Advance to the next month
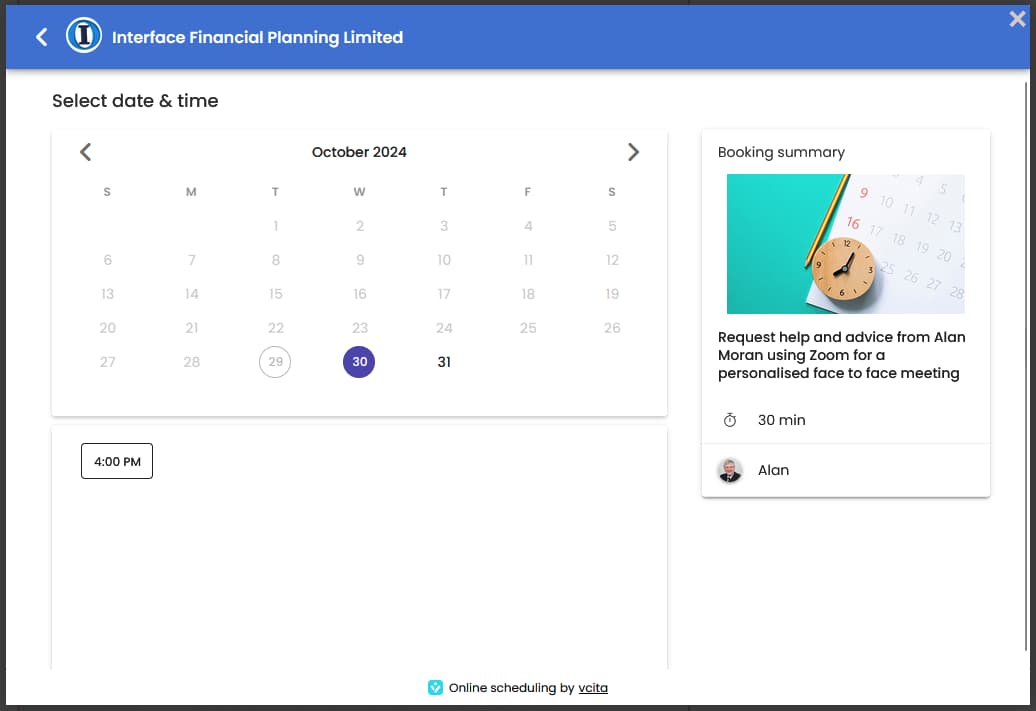This screenshot has width=1036, height=711. 633,152
